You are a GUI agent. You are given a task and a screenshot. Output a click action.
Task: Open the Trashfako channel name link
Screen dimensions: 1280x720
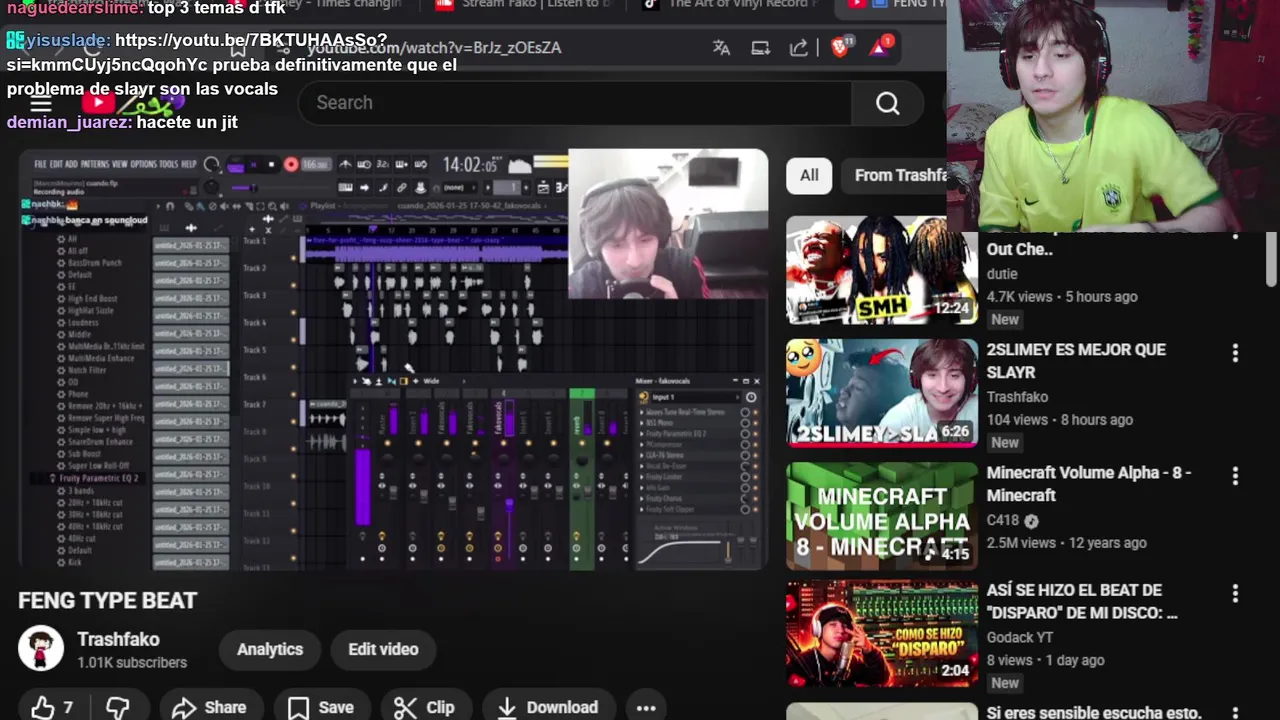click(118, 639)
